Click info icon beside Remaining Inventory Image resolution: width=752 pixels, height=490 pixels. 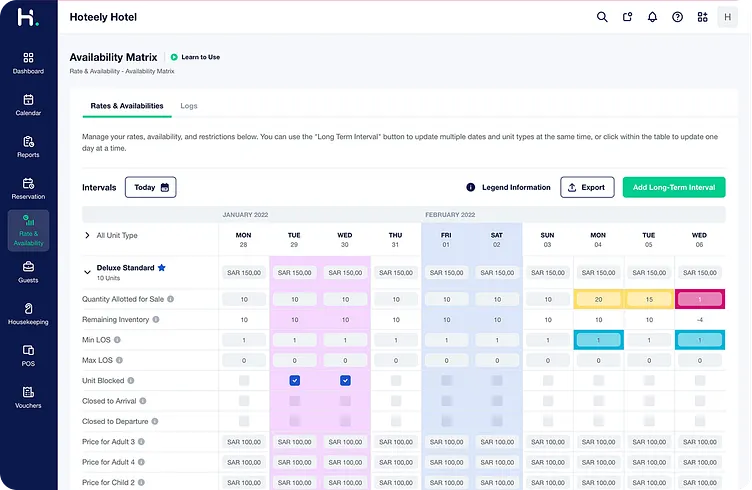coord(156,319)
